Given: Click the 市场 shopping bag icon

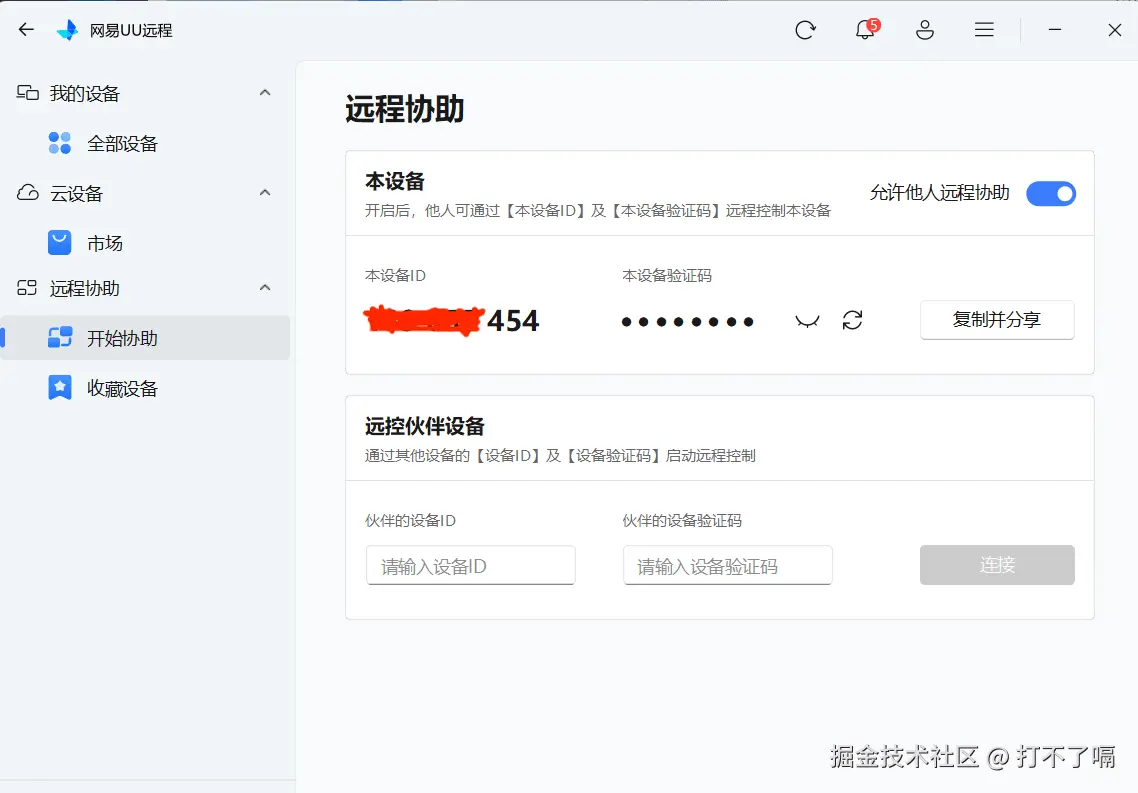Looking at the screenshot, I should [60, 242].
